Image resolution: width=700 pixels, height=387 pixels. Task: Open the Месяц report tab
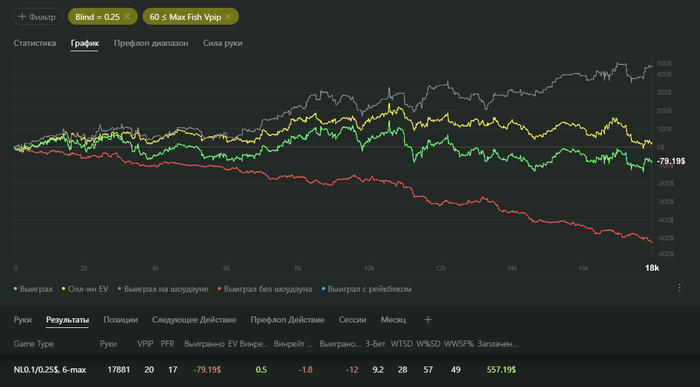pos(393,320)
